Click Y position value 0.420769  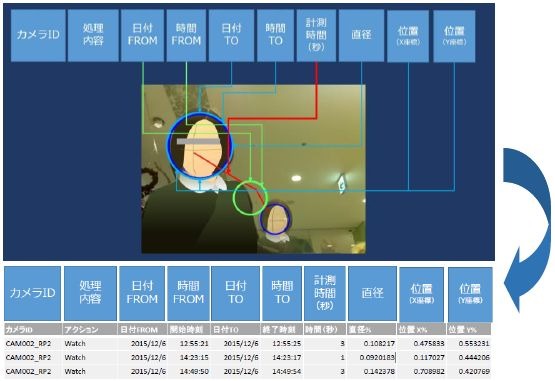click(x=474, y=371)
